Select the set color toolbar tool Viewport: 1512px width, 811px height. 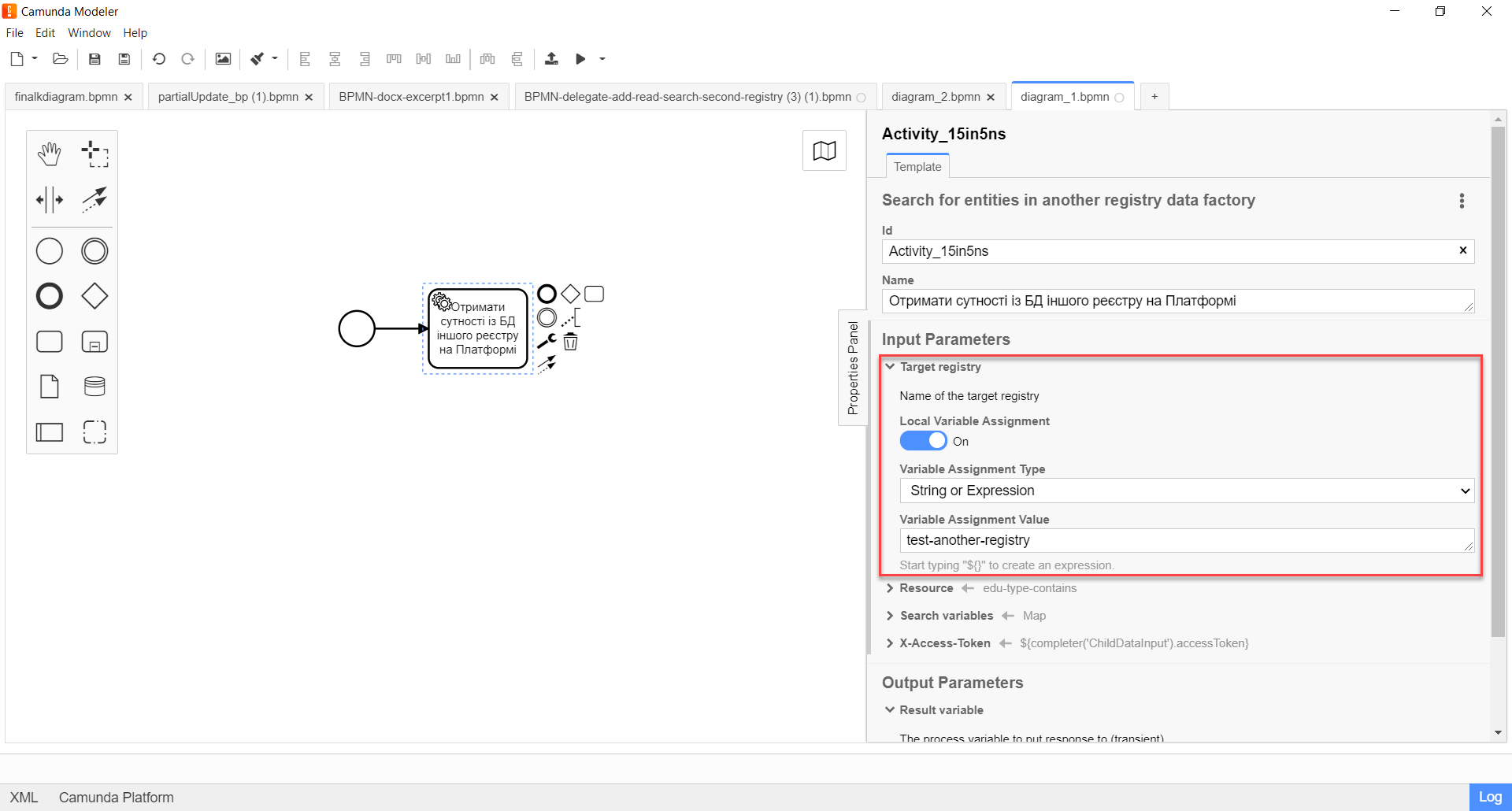click(x=258, y=59)
